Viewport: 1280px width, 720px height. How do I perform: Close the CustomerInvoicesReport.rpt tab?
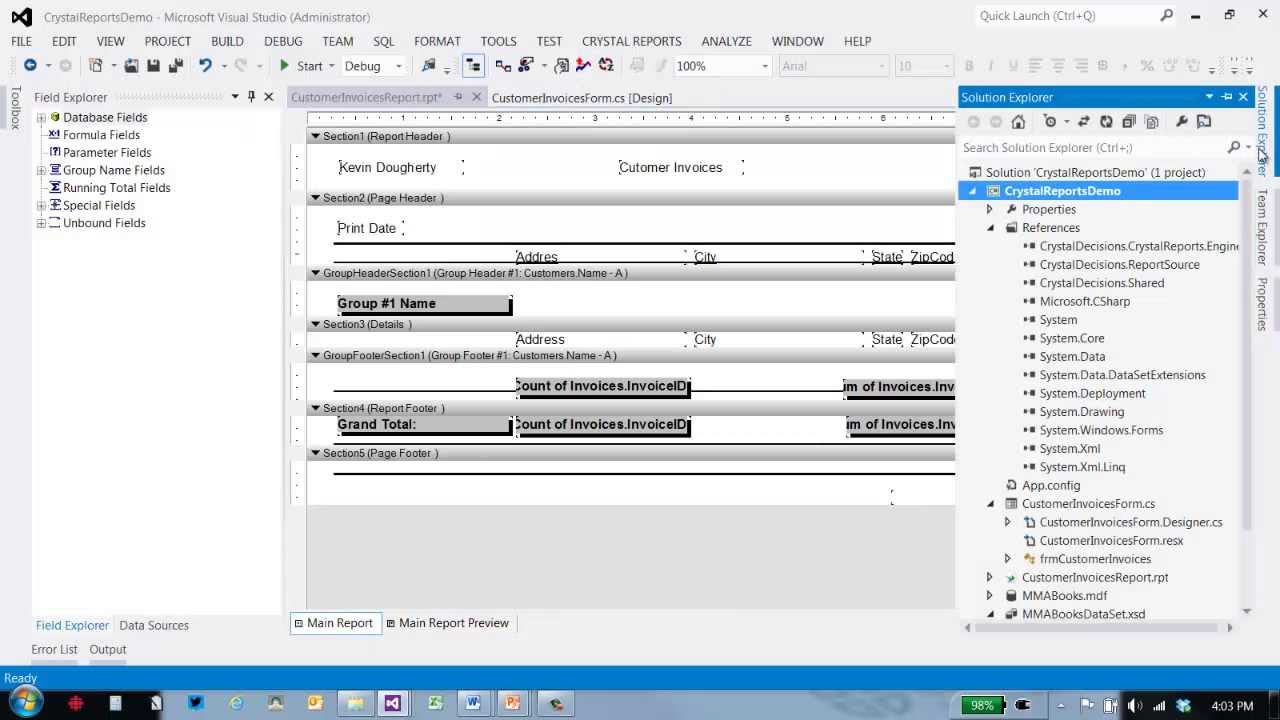pyautogui.click(x=476, y=97)
